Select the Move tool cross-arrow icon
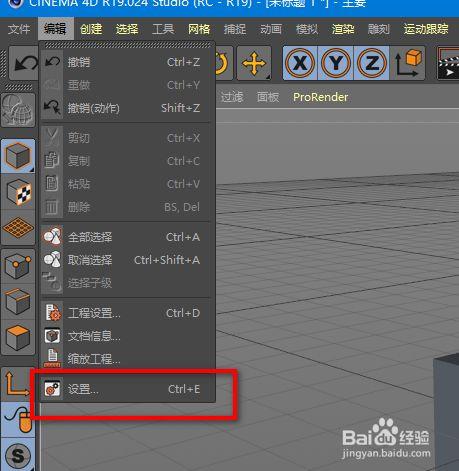The image size is (459, 471). 254,63
